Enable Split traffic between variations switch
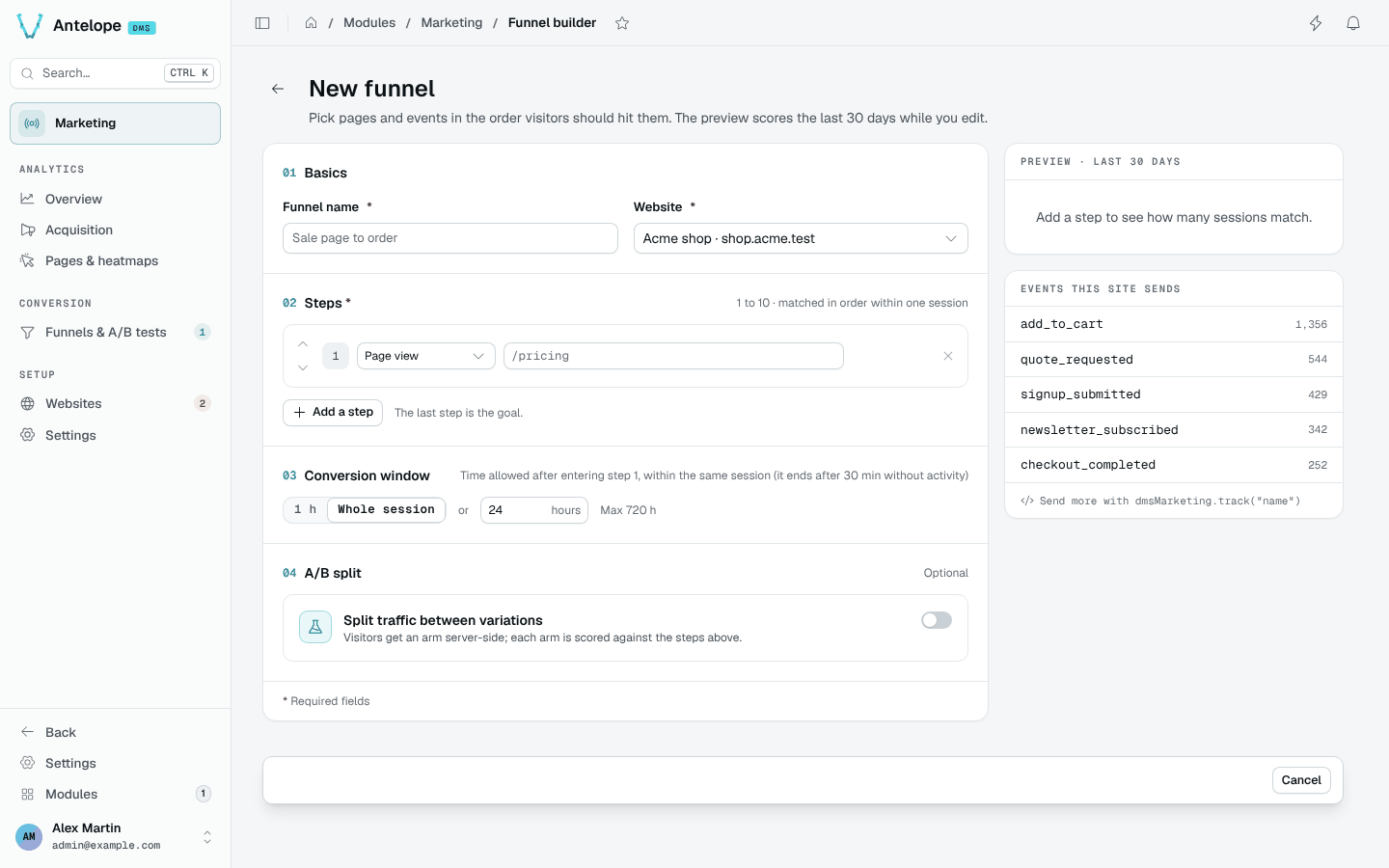Image resolution: width=1389 pixels, height=868 pixels. click(937, 620)
